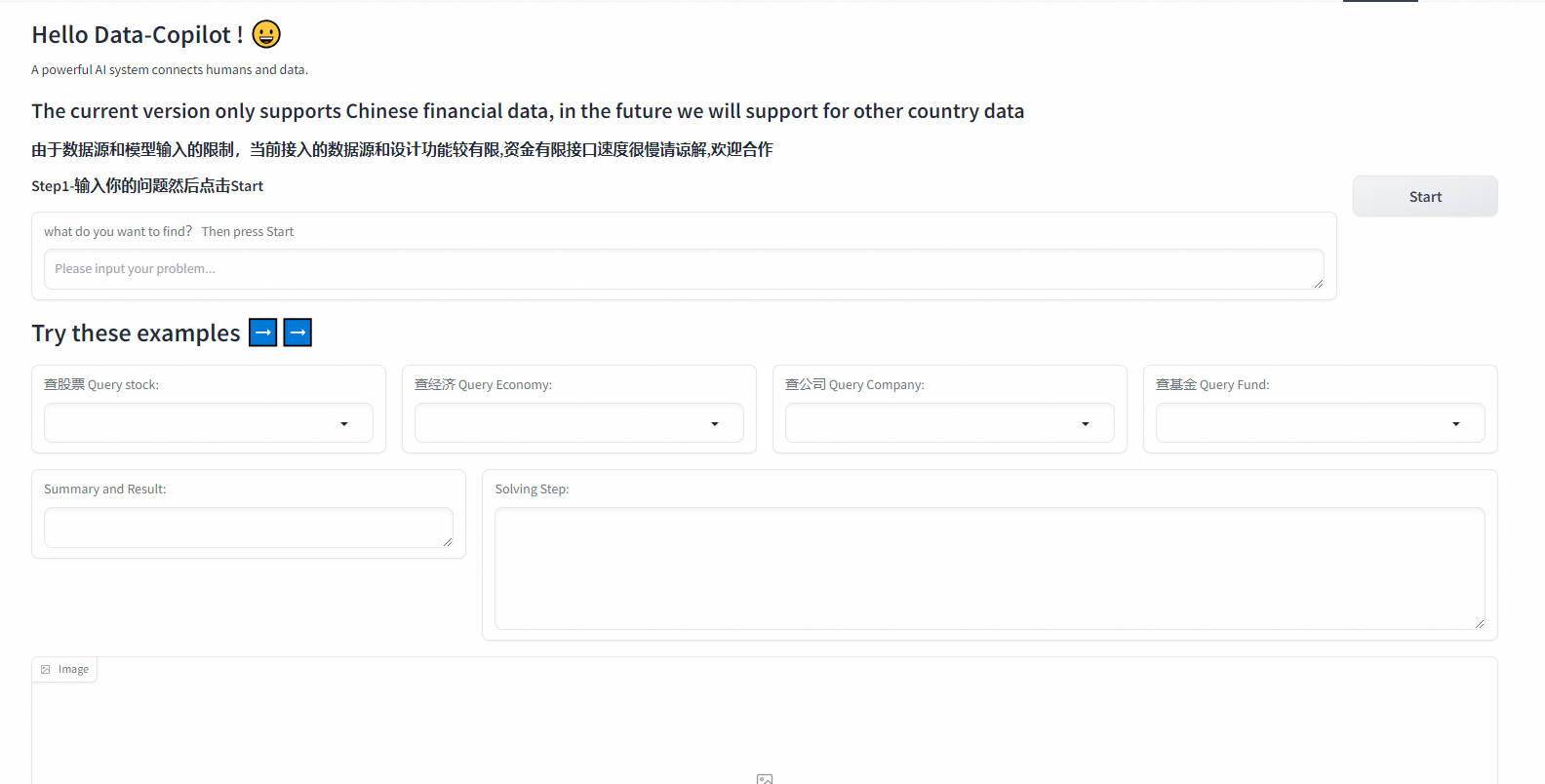Screen dimensions: 1545x784
Task: Open the Query stock dropdown
Action: [x=209, y=423]
